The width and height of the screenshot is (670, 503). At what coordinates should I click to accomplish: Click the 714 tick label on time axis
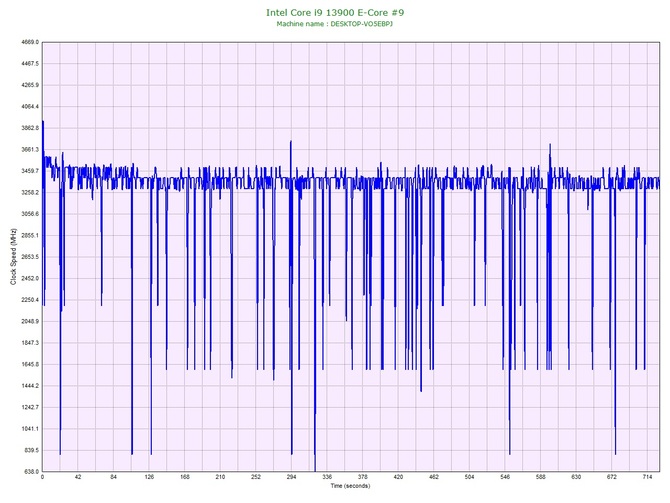pos(647,477)
